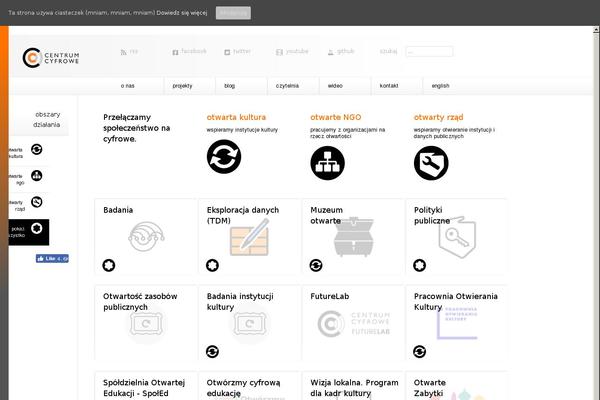Screen dimensions: 600x400
Task: Click the large otwarte NGO hierarchy icon
Action: tap(328, 163)
